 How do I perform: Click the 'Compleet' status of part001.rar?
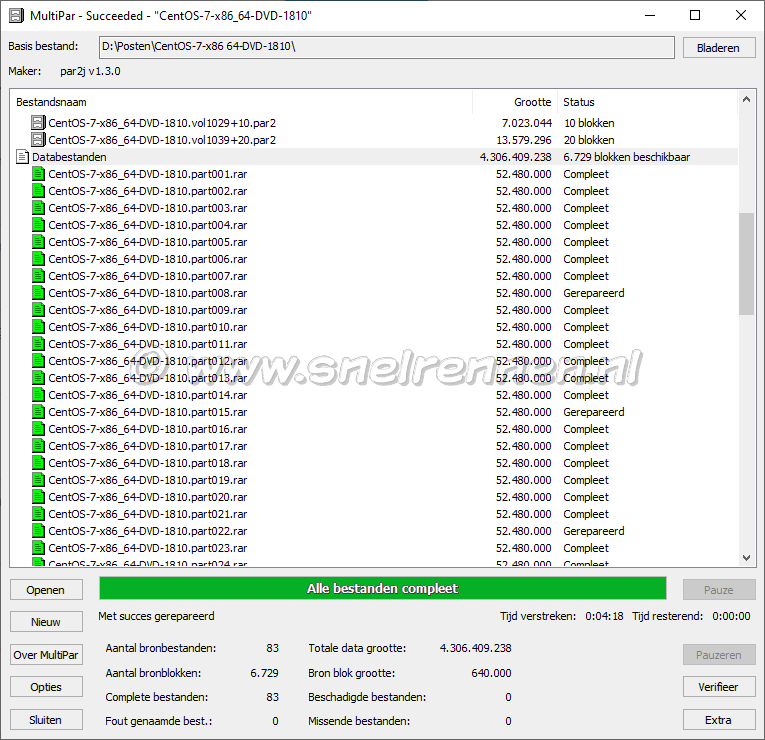pos(586,174)
